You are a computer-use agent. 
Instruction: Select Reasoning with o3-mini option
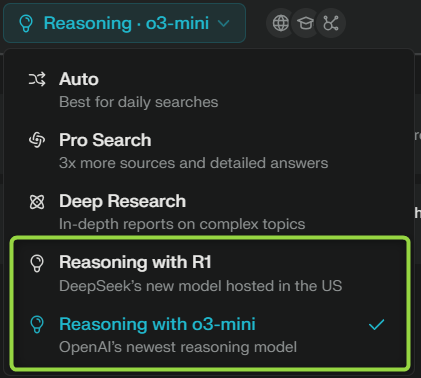coord(209,335)
